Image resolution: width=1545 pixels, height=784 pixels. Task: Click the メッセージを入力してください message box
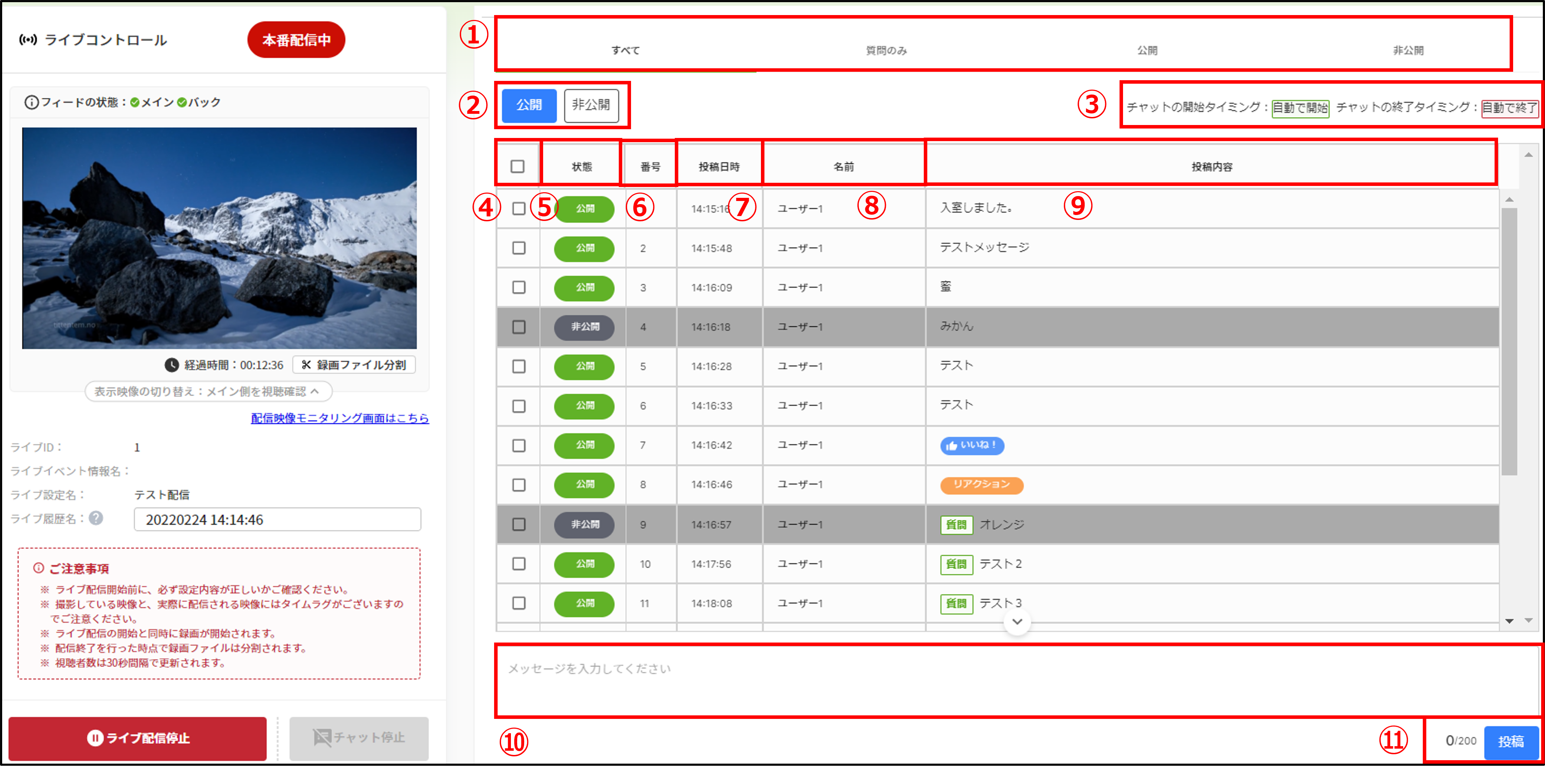point(1017,681)
